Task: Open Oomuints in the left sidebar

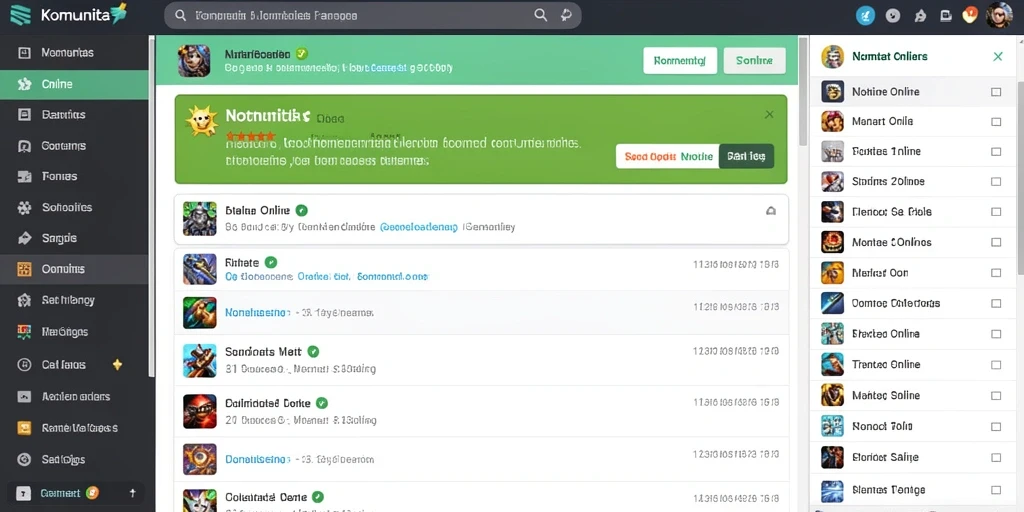Action: (x=74, y=269)
